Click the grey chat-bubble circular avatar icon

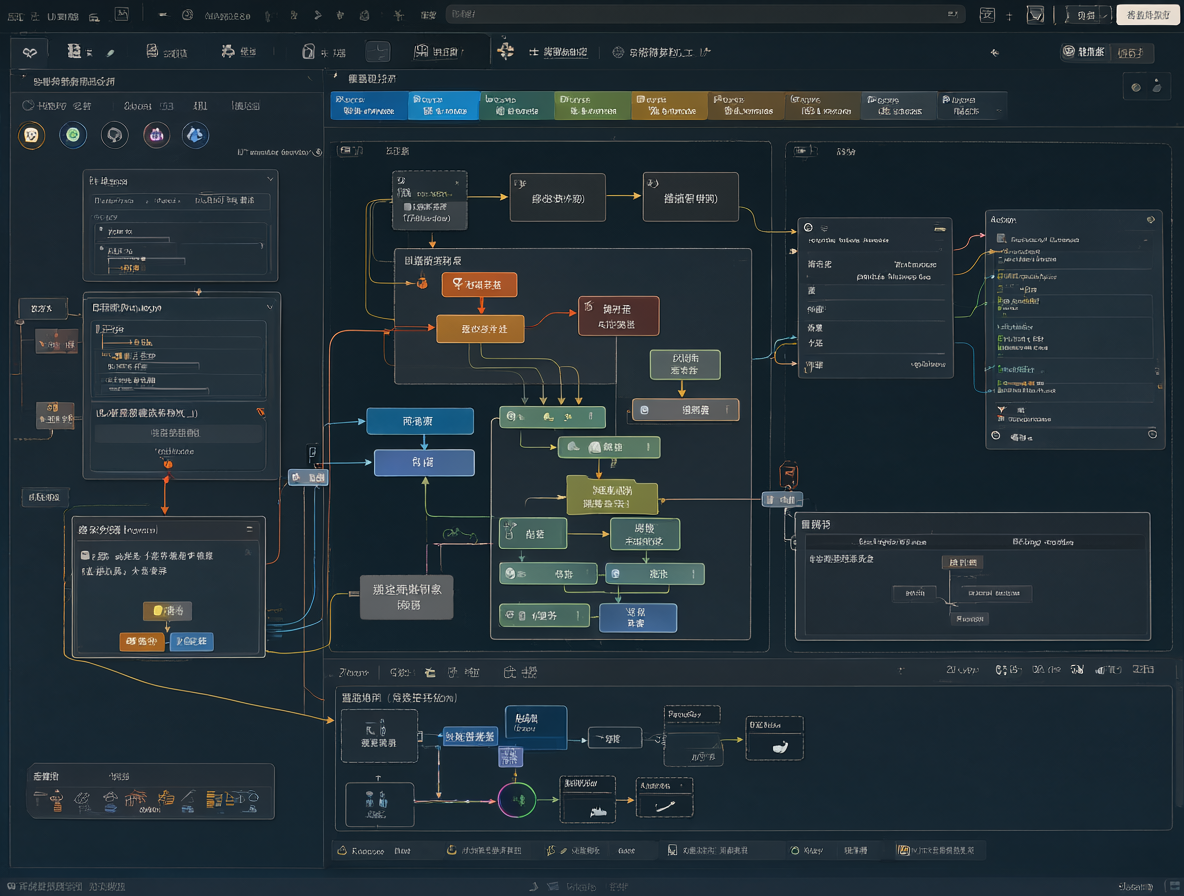tap(115, 135)
